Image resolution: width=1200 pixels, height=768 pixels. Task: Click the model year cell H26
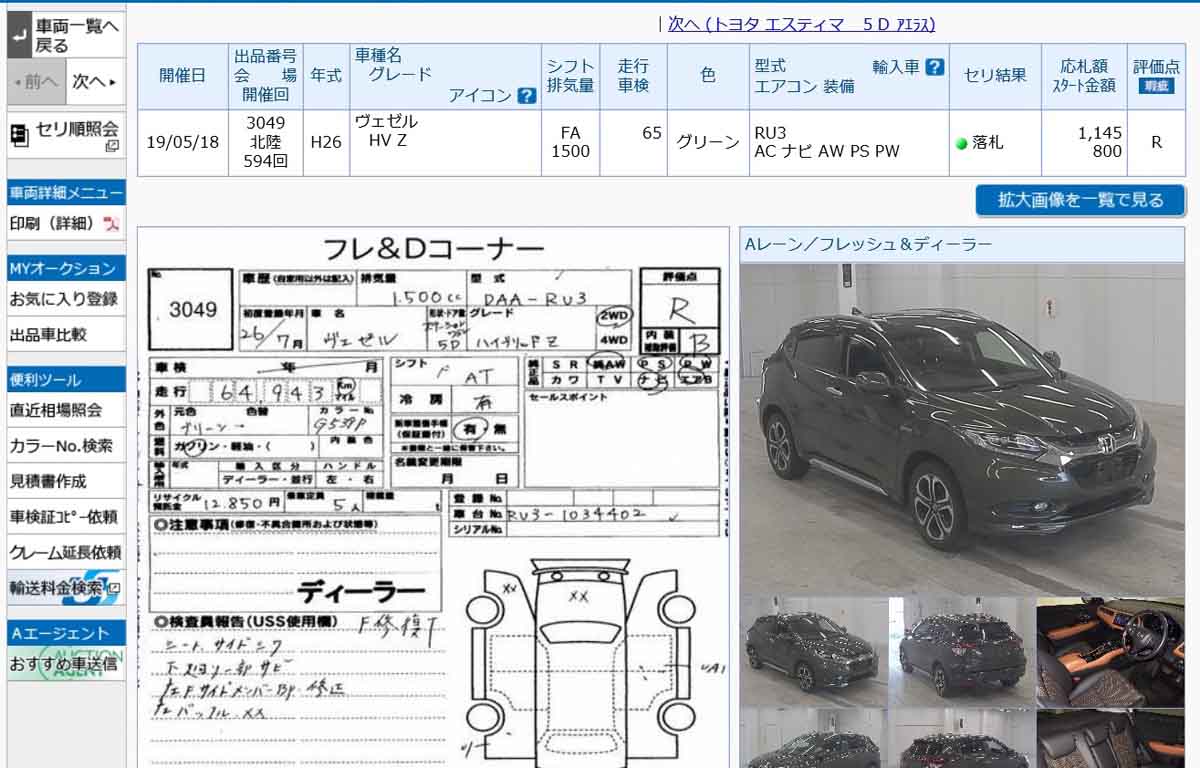coord(326,143)
